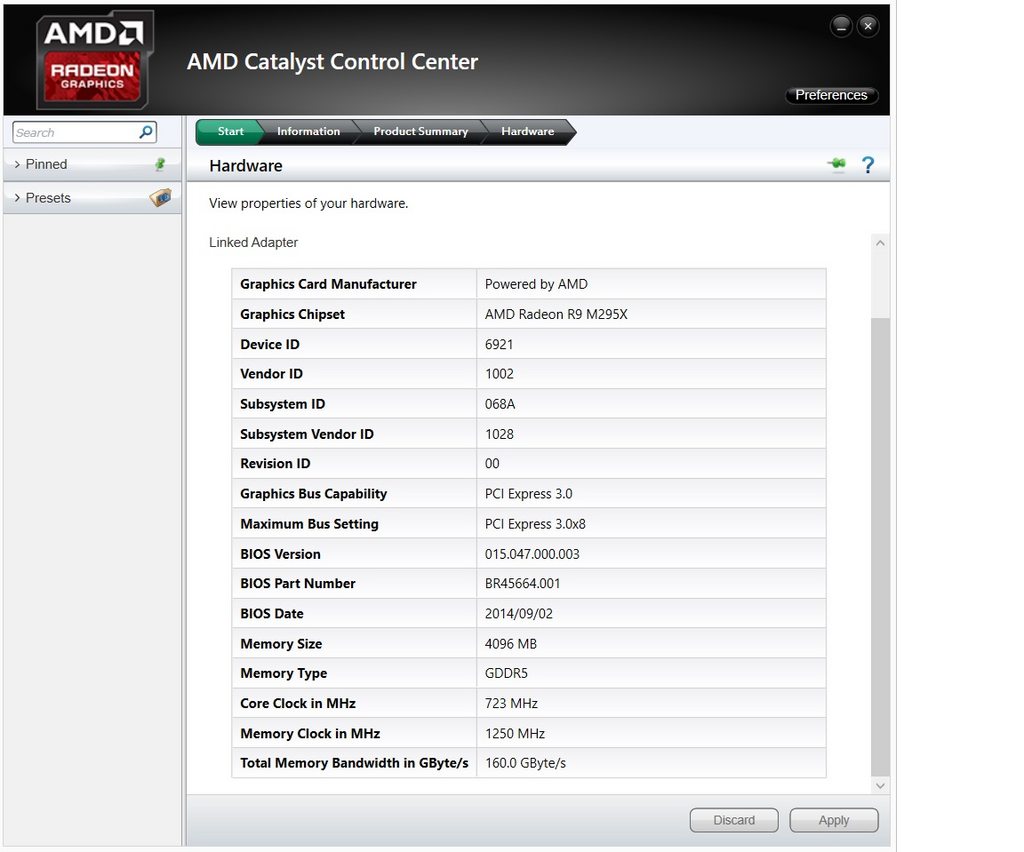
Task: Select the Subsystem Vendor ID value '1028'
Action: (x=499, y=434)
